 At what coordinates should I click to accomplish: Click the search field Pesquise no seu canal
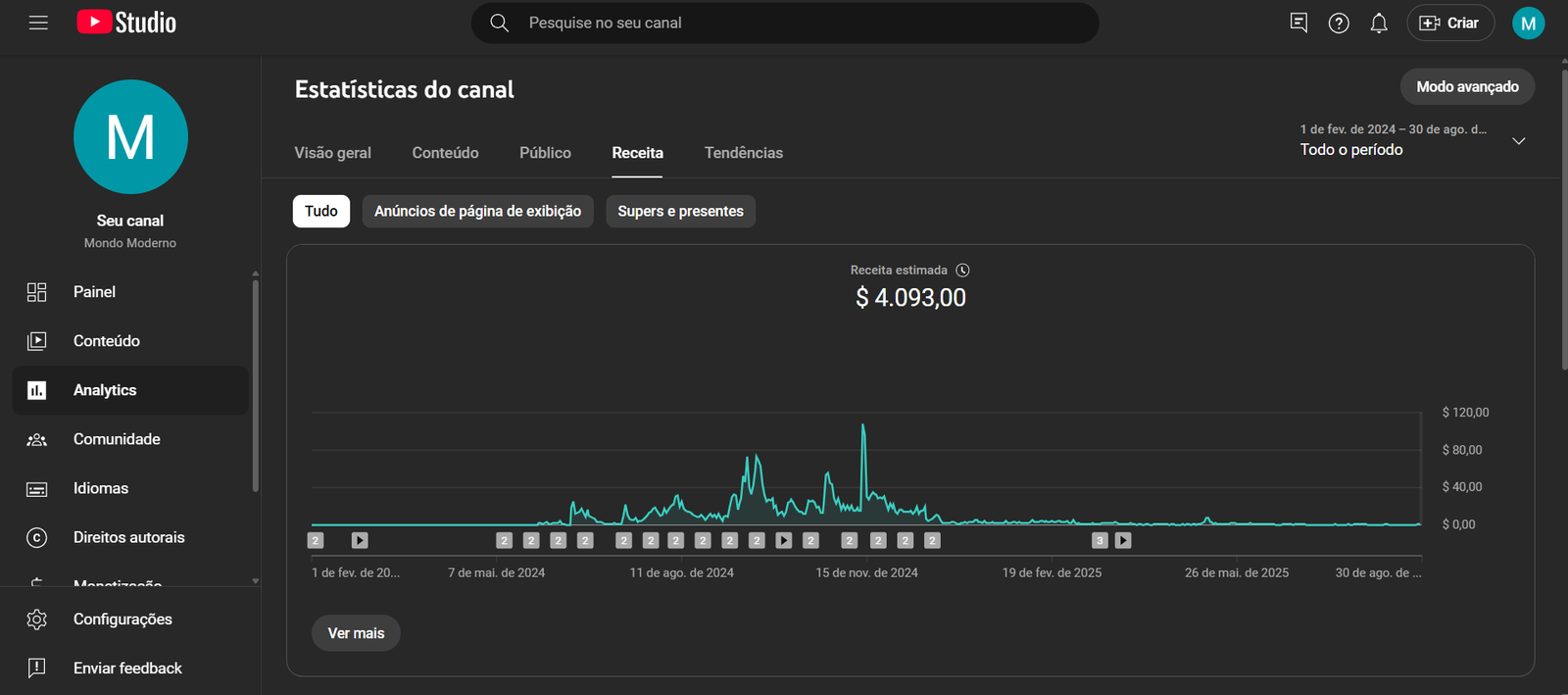(784, 23)
